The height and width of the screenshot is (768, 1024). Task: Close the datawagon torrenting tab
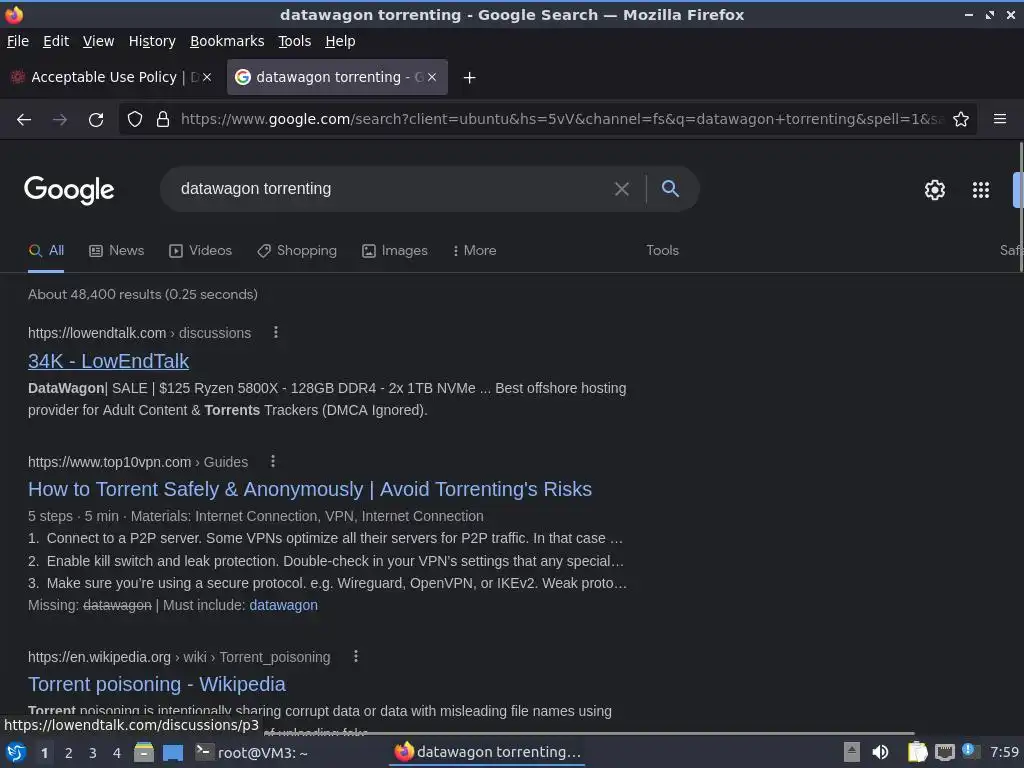(432, 77)
